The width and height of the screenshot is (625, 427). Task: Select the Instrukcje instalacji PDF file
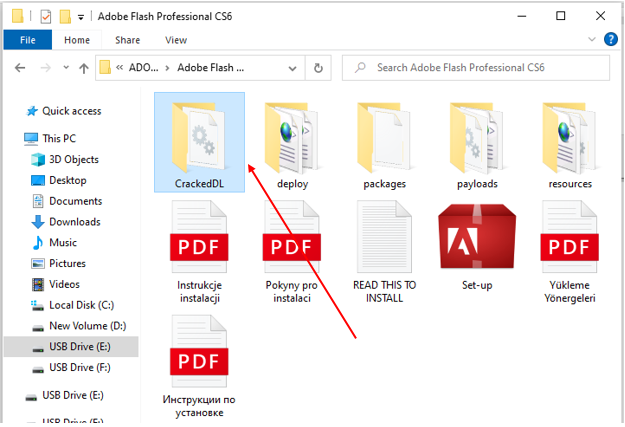pyautogui.click(x=199, y=252)
